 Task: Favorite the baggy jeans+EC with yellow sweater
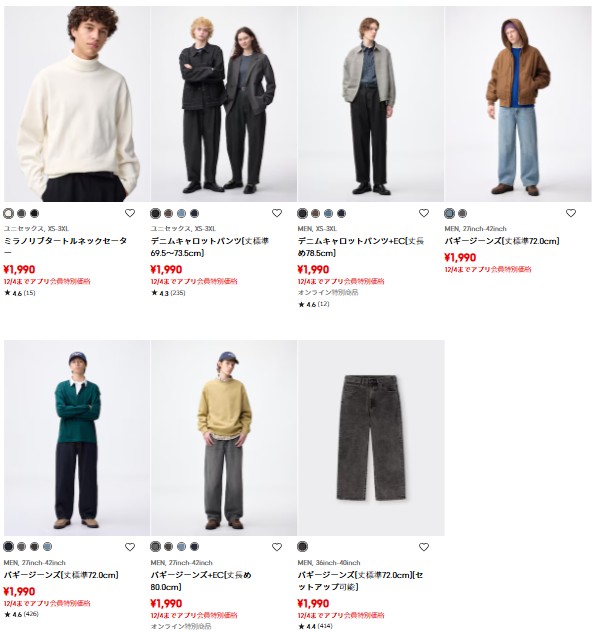click(x=277, y=547)
